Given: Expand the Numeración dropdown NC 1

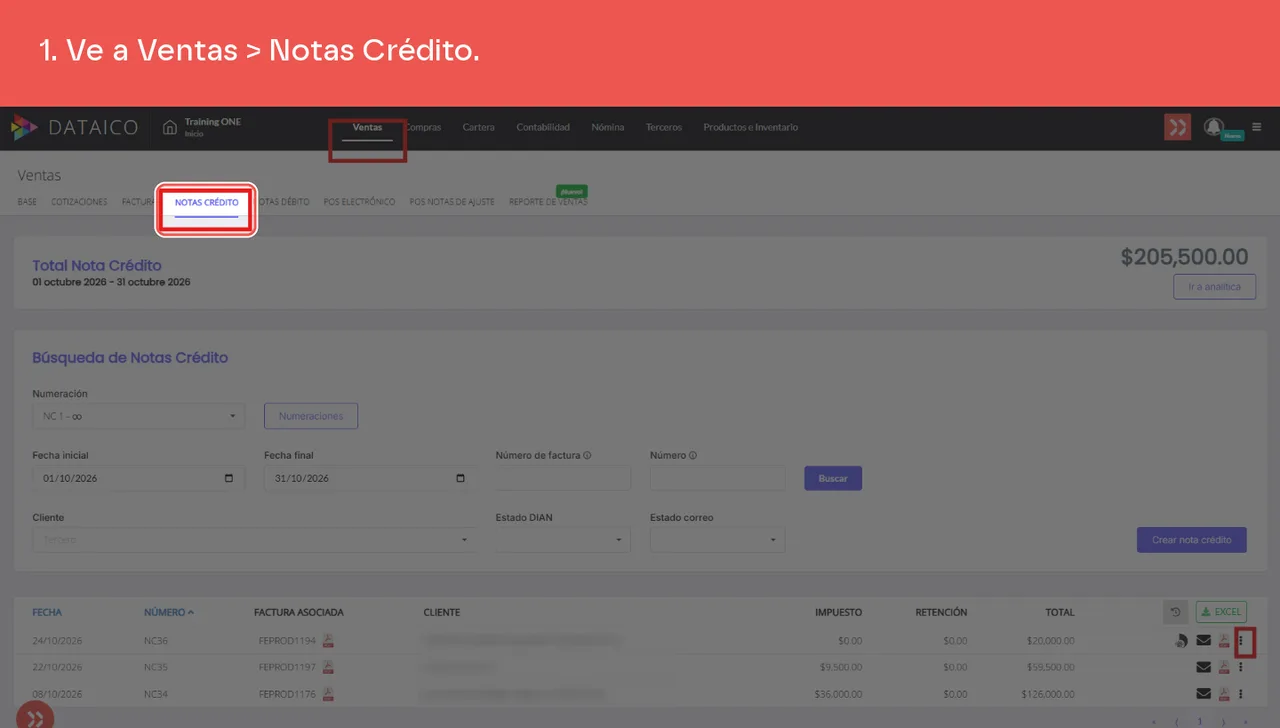Looking at the screenshot, I should (138, 416).
